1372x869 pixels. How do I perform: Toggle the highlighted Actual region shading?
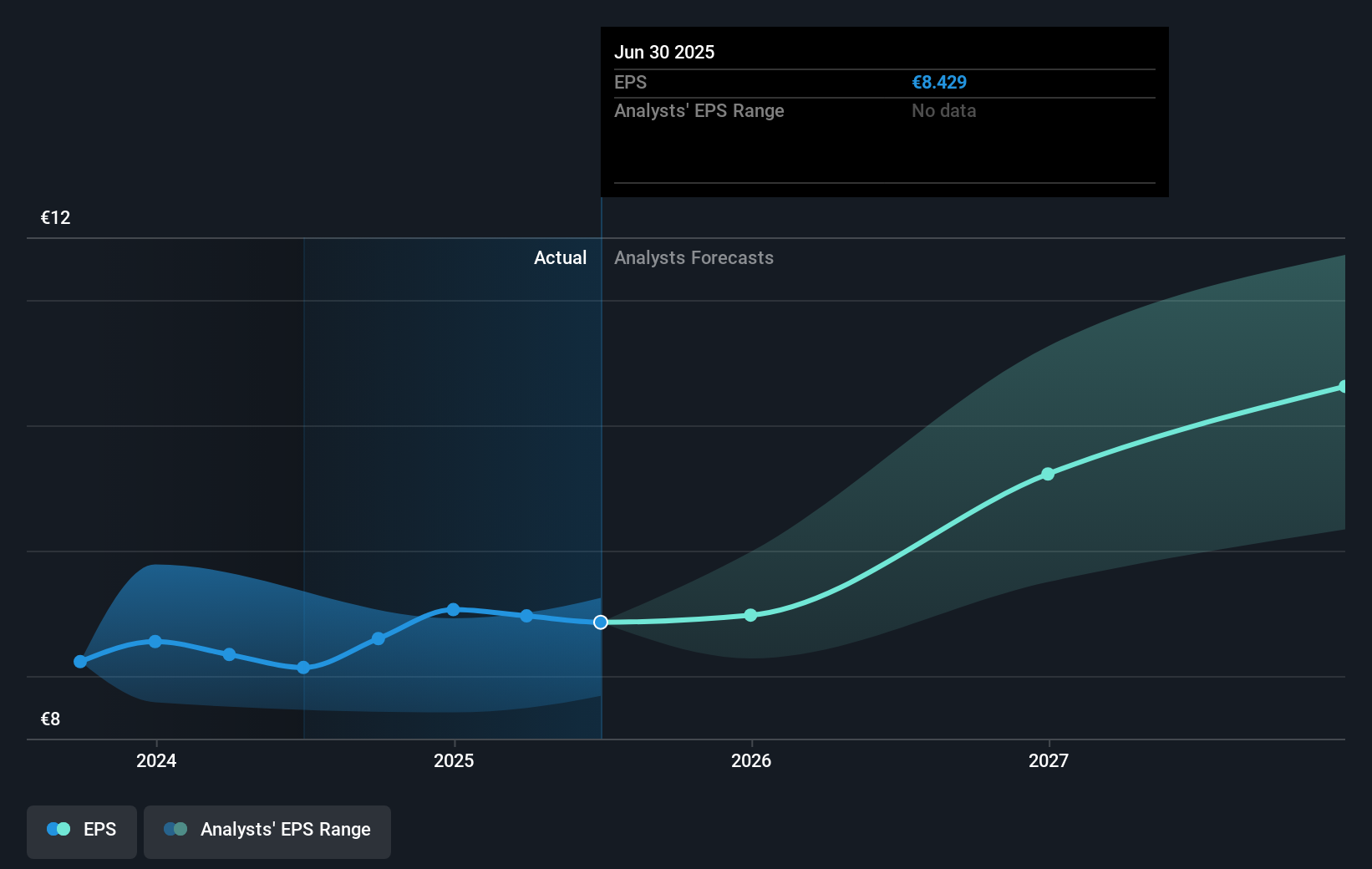451,418
